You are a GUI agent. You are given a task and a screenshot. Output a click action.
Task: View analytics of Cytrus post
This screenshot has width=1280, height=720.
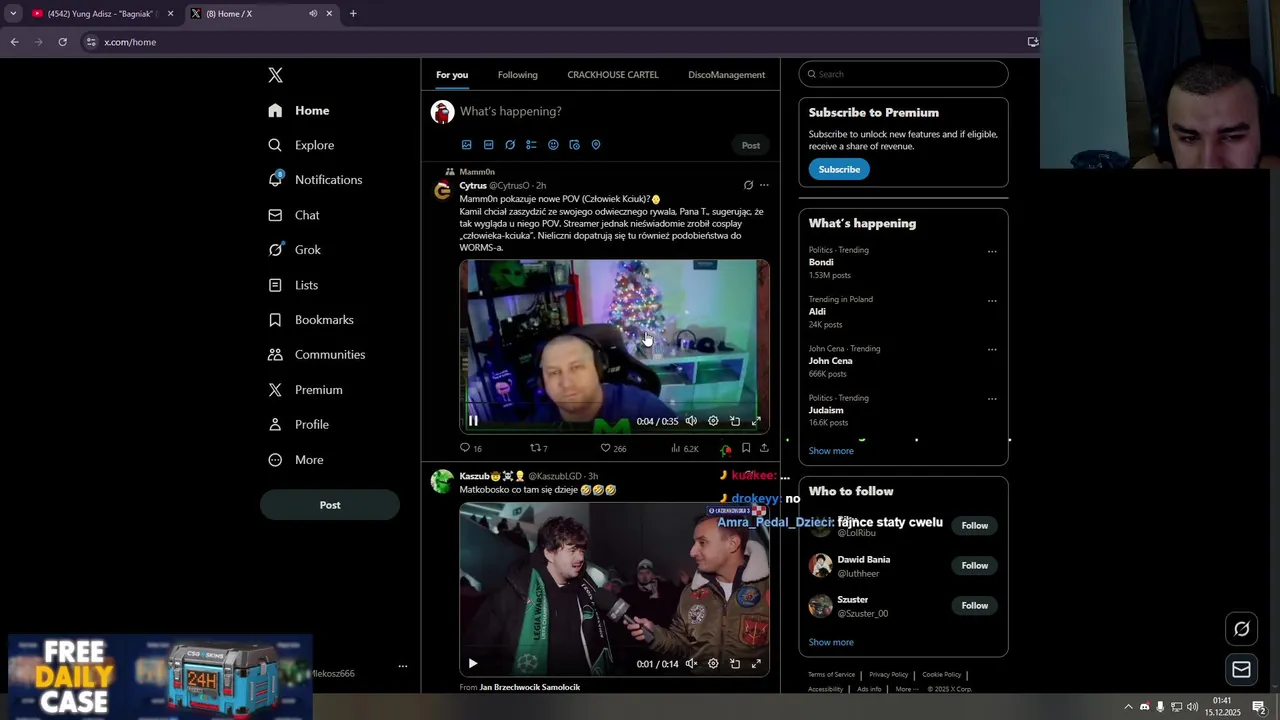pyautogui.click(x=685, y=448)
